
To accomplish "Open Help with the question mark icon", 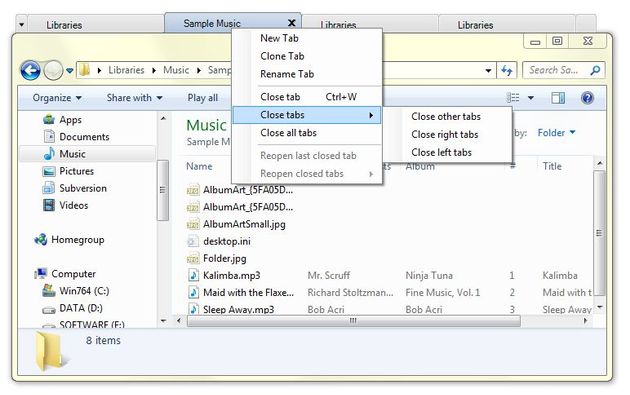I will click(x=587, y=98).
